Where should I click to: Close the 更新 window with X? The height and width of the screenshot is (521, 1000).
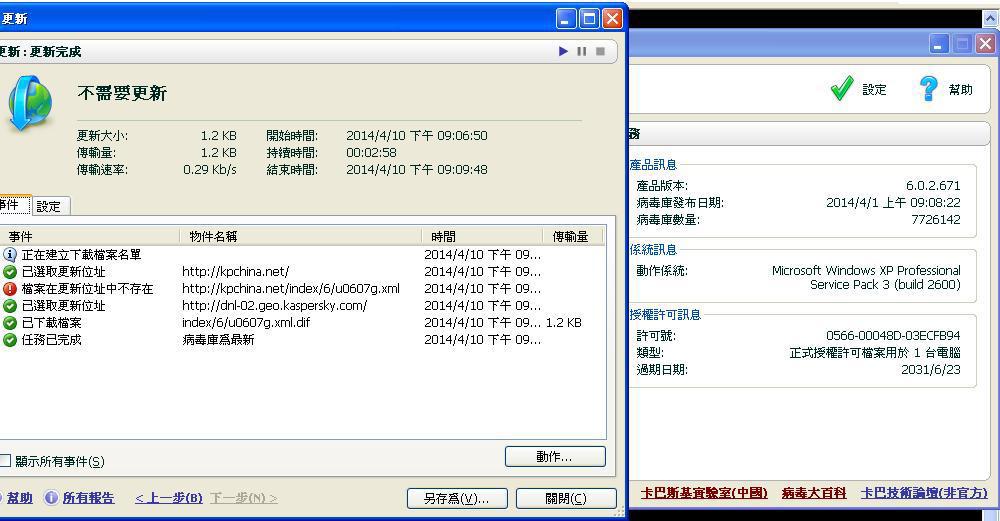tap(612, 18)
